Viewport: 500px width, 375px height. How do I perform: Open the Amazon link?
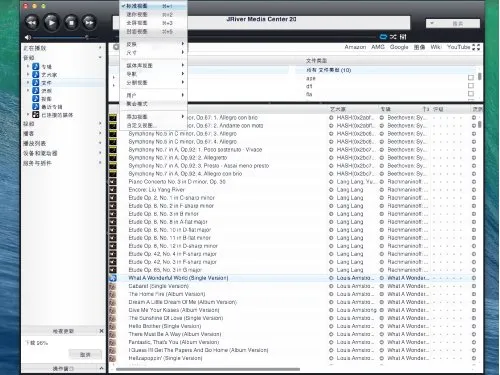[355, 47]
